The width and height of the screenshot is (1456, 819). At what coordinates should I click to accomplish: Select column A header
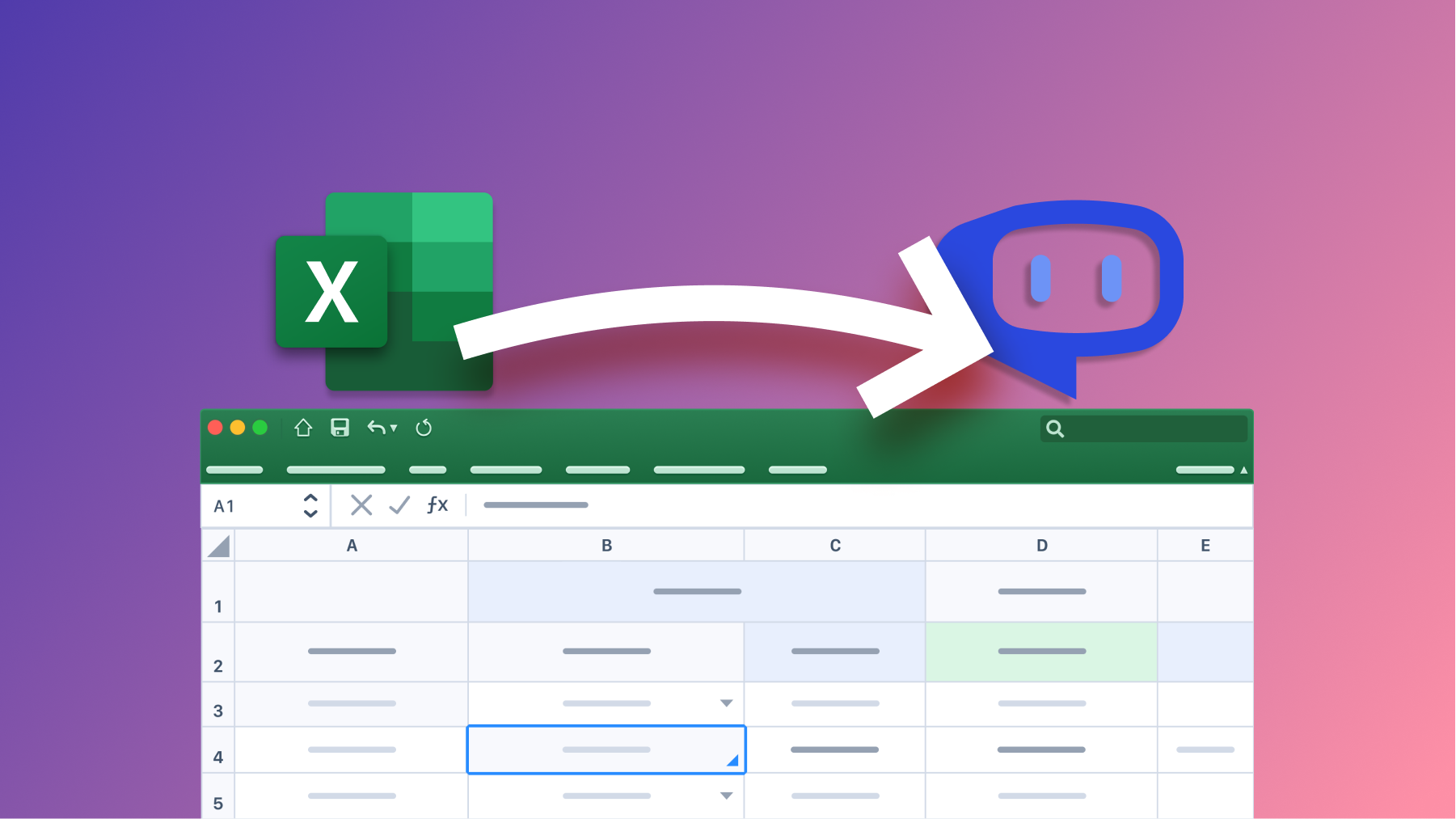(352, 546)
